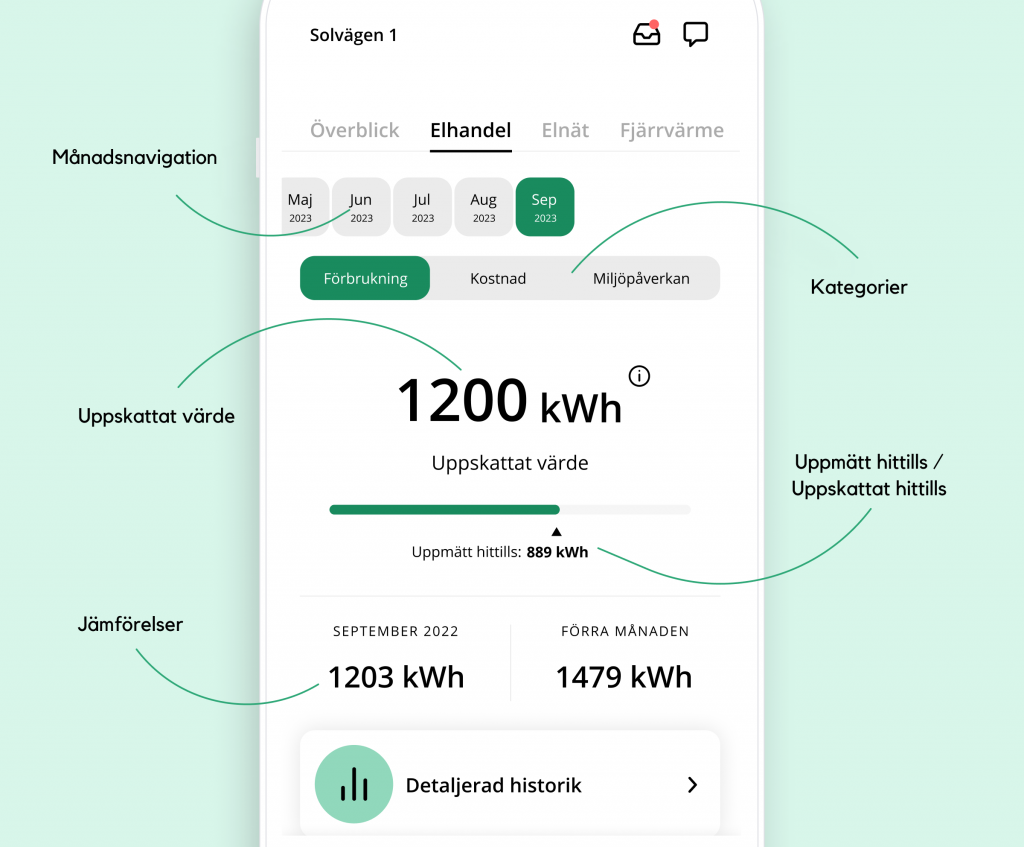Viewport: 1024px width, 847px height.
Task: Click the green consumption progress bar
Action: pyautogui.click(x=445, y=509)
